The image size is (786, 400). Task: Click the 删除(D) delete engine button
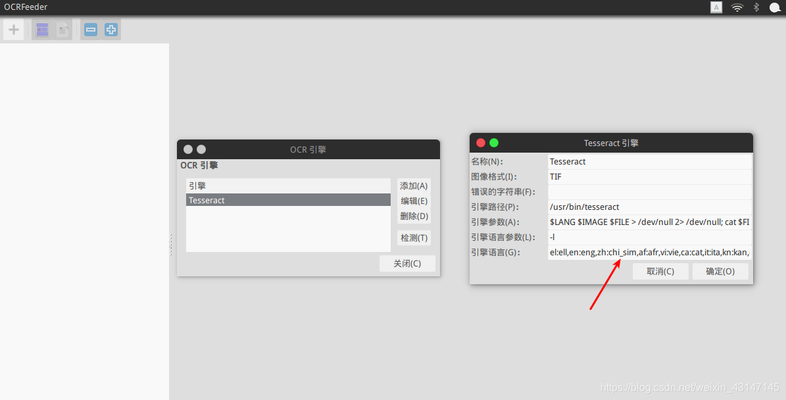pos(414,216)
